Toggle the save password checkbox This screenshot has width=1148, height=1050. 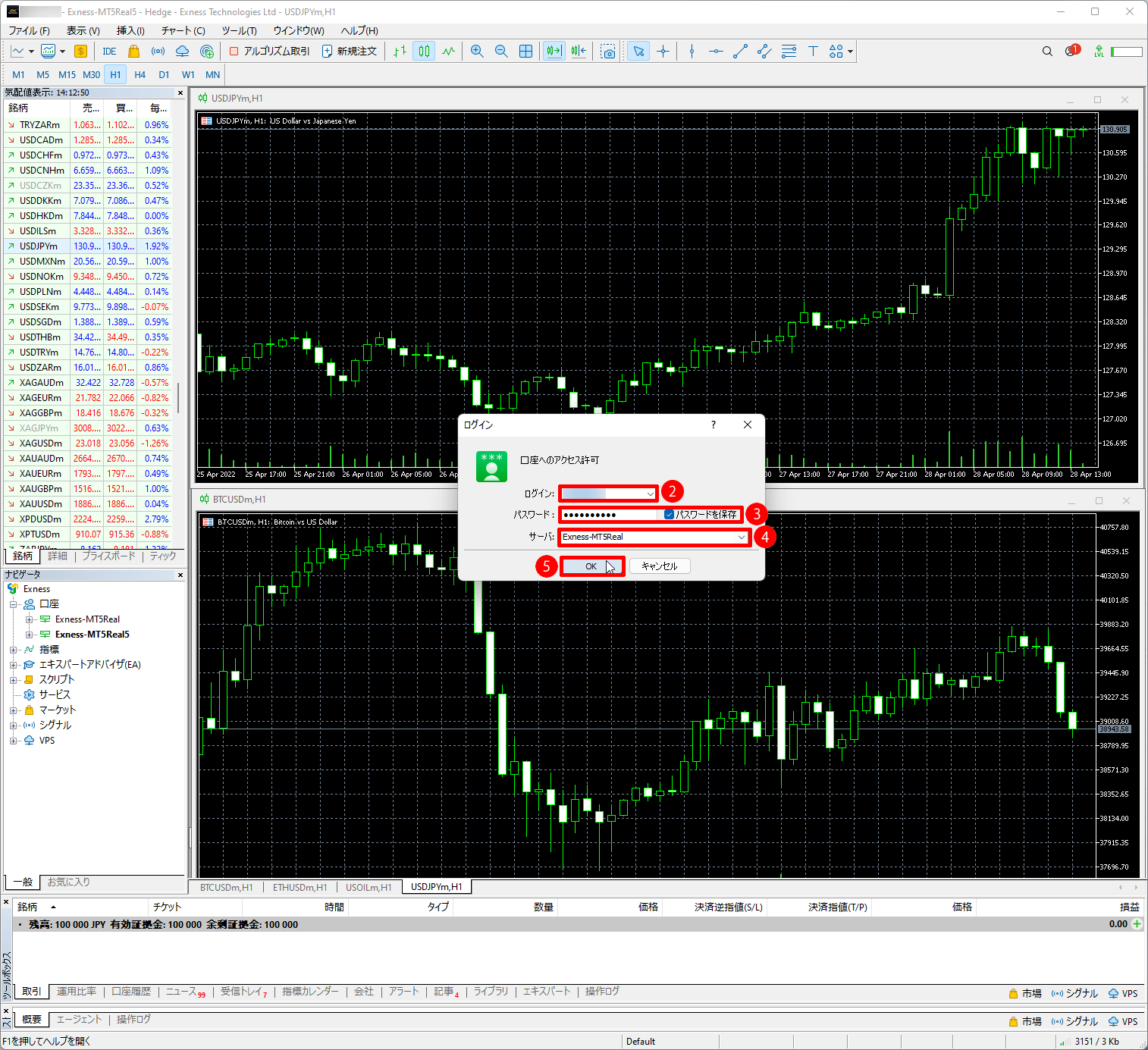(x=669, y=514)
